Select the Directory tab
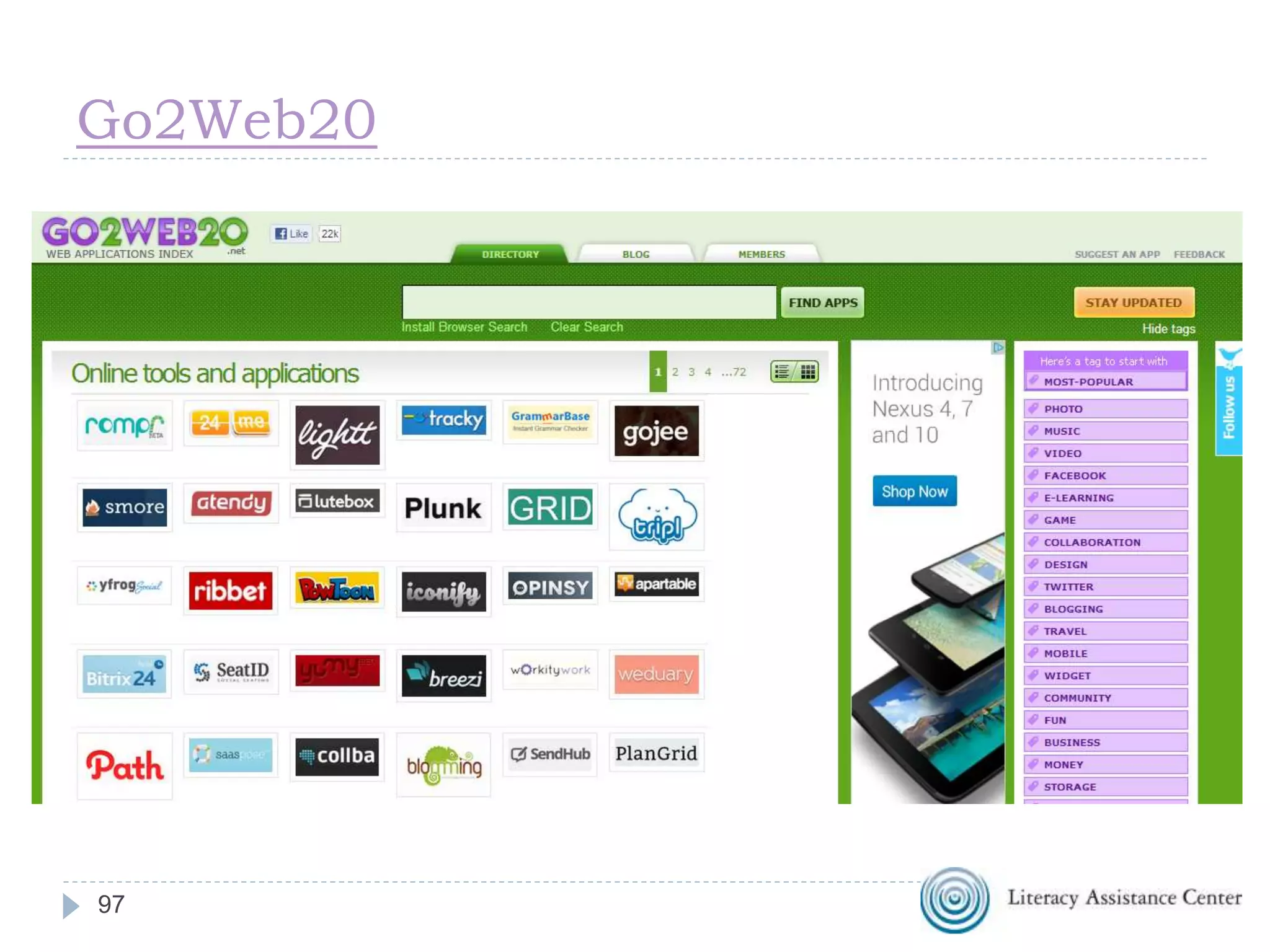 [x=510, y=254]
